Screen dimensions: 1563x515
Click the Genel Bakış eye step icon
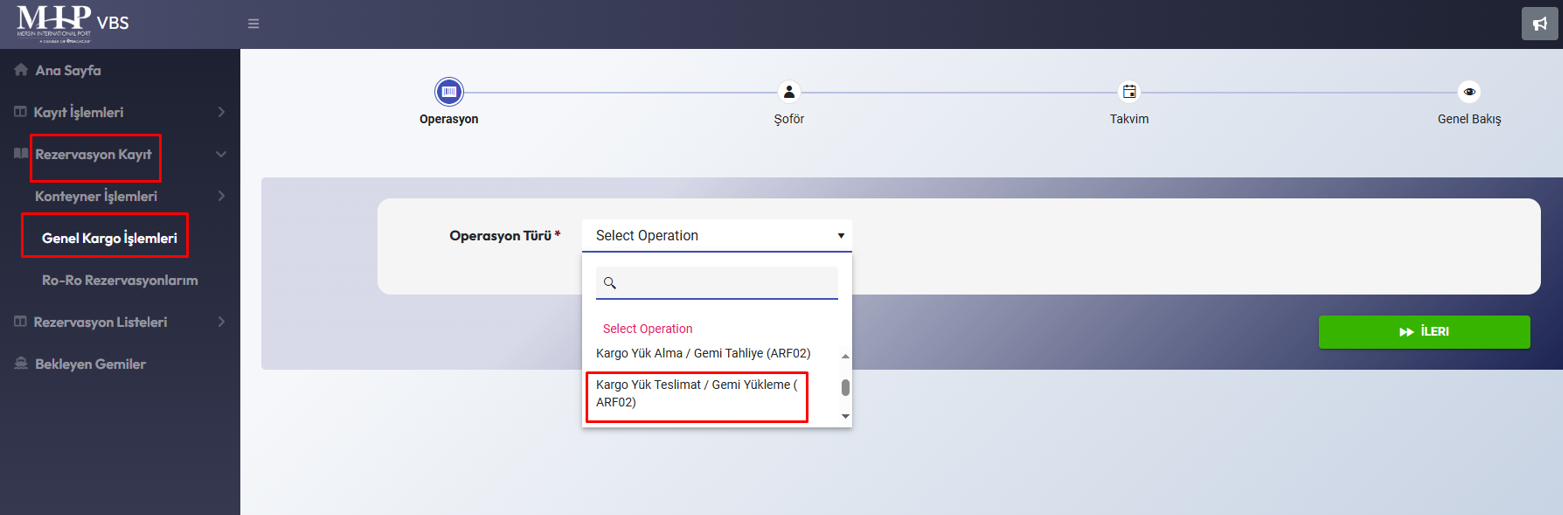click(1469, 92)
